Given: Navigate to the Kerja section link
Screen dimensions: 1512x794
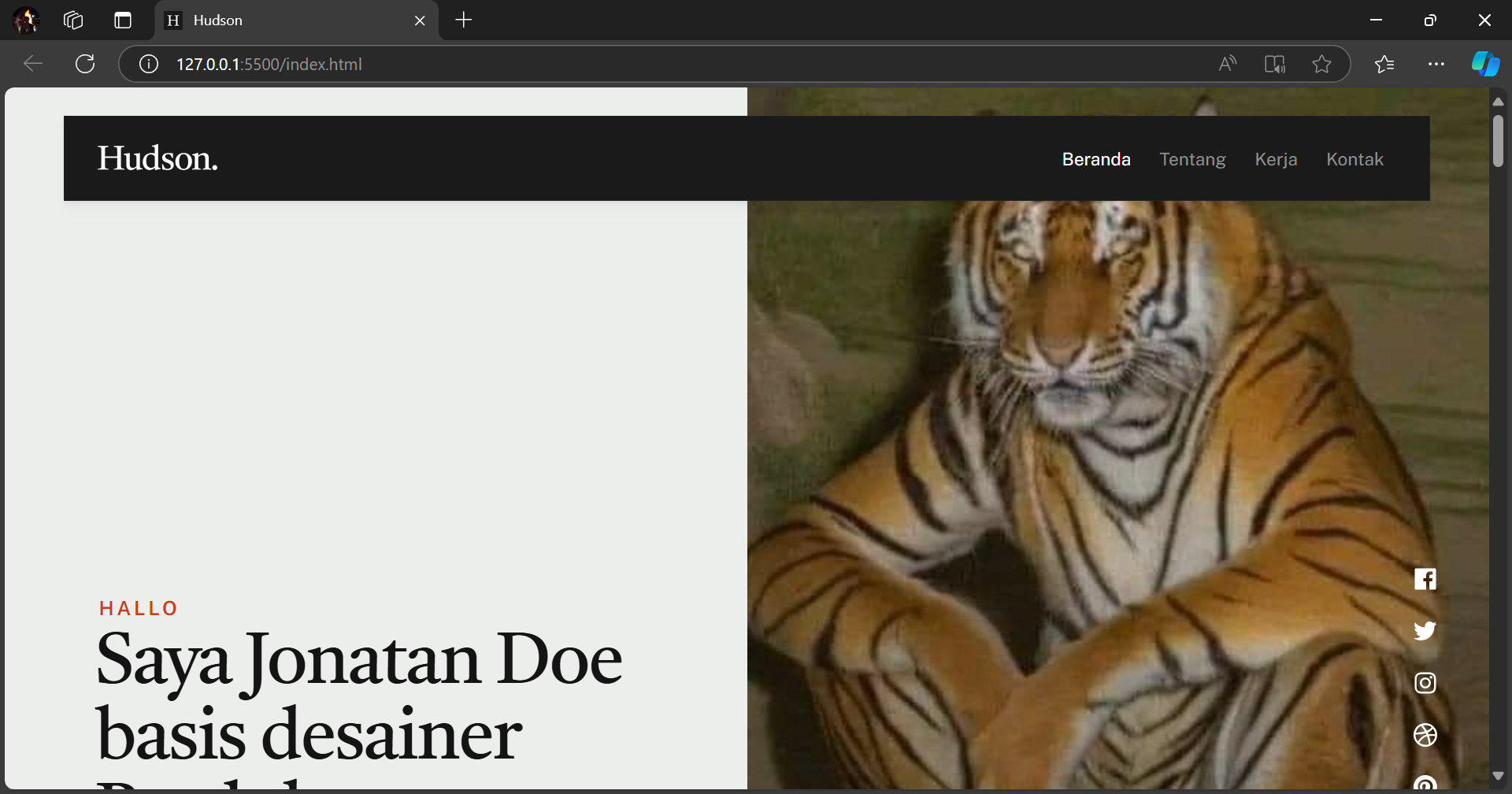Looking at the screenshot, I should pos(1276,159).
